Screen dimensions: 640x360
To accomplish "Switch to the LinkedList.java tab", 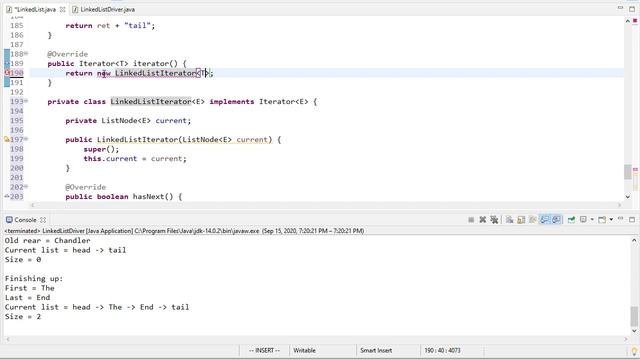I will click(x=35, y=9).
